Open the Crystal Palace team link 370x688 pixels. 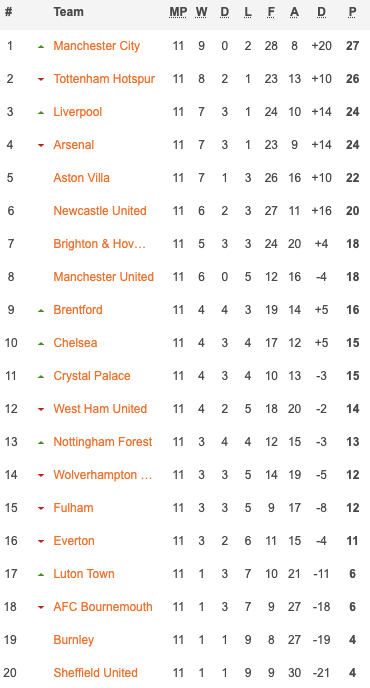[92, 376]
